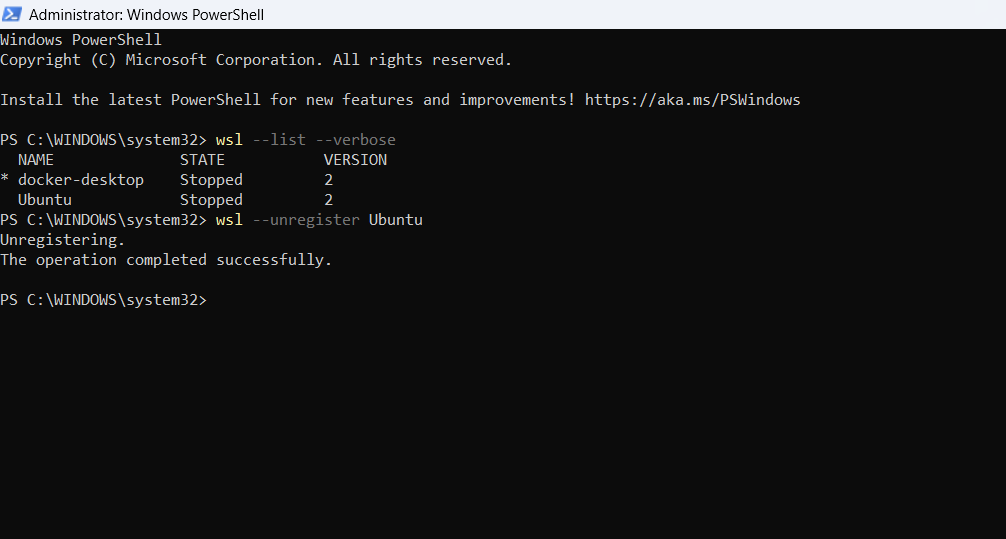The image size is (1006, 539).
Task: Click "The operation completed successfully." message
Action: tap(166, 260)
